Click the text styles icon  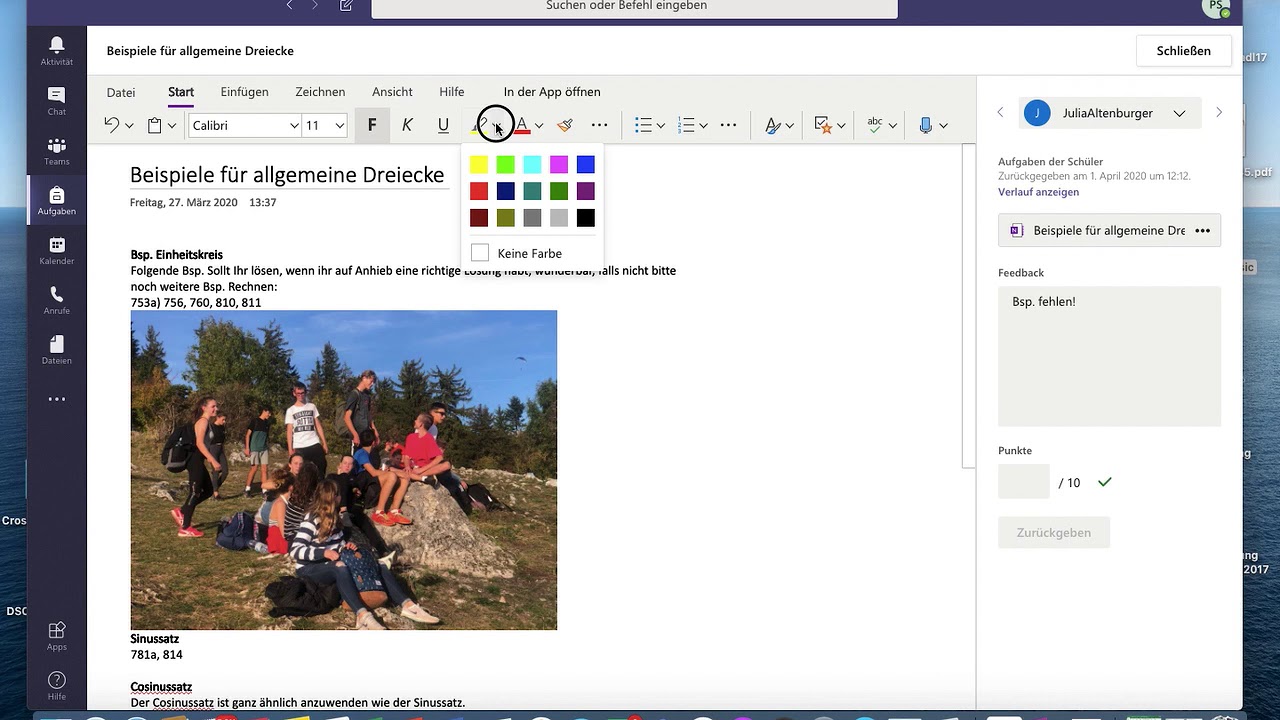(772, 125)
